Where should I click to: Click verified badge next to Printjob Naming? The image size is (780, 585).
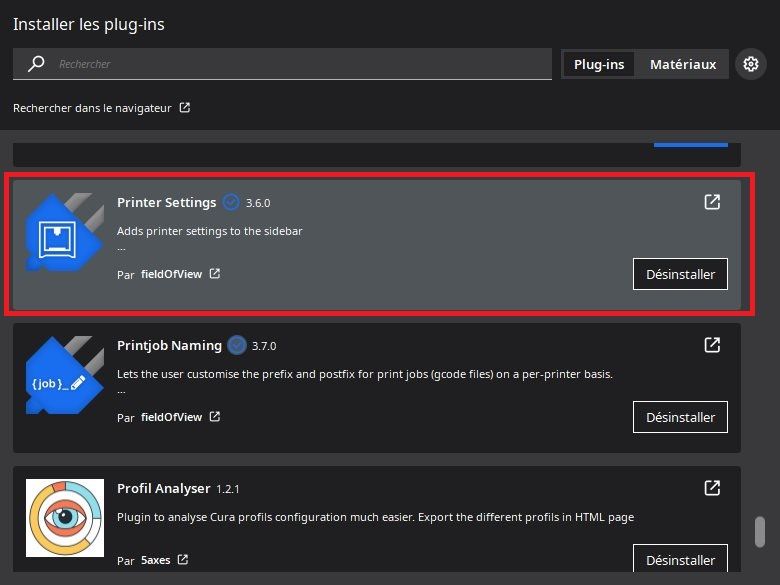(x=237, y=345)
